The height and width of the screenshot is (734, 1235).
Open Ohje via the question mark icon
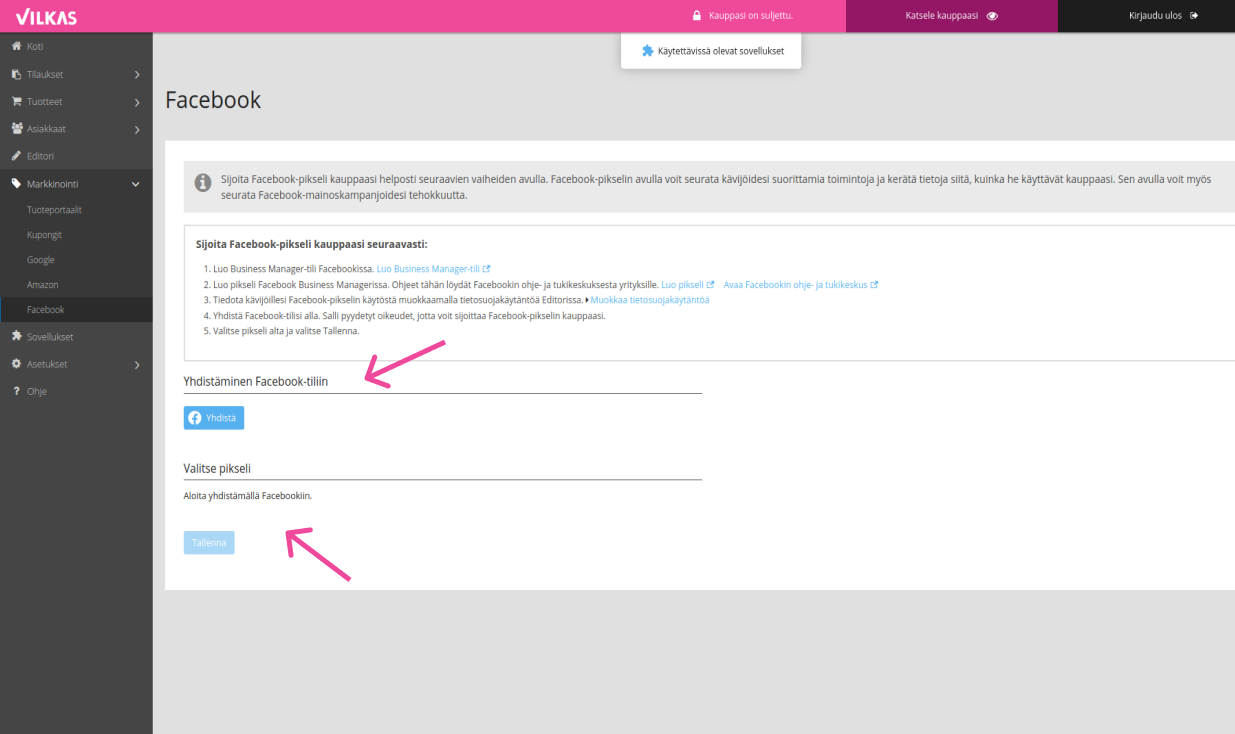point(16,391)
